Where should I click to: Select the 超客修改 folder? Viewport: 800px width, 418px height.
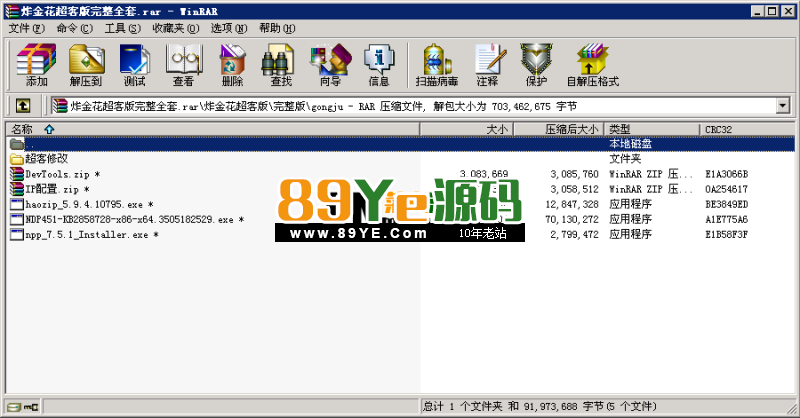pos(46,158)
